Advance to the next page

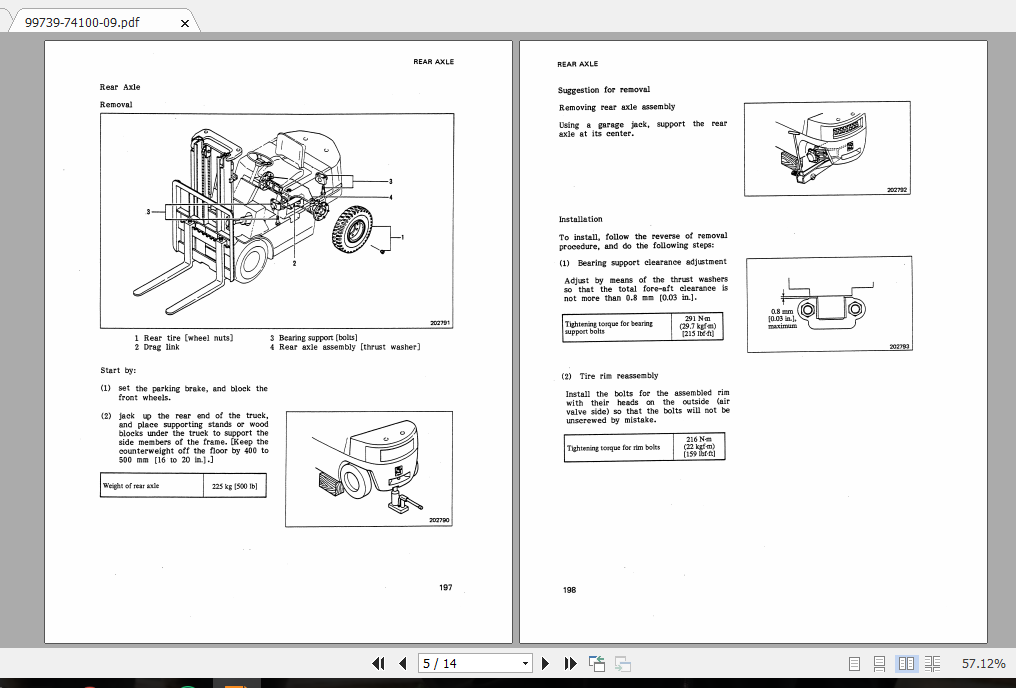545,663
